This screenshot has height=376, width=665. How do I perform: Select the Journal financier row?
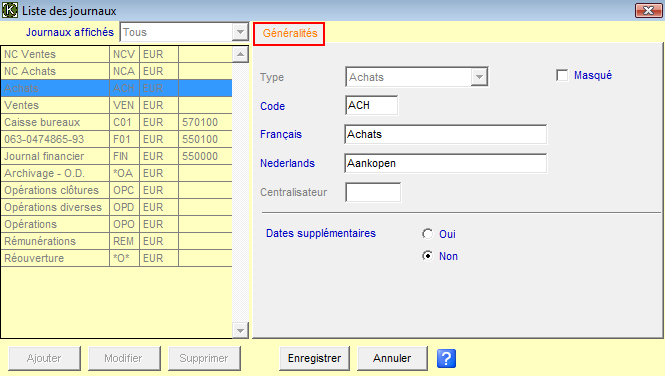(x=116, y=156)
